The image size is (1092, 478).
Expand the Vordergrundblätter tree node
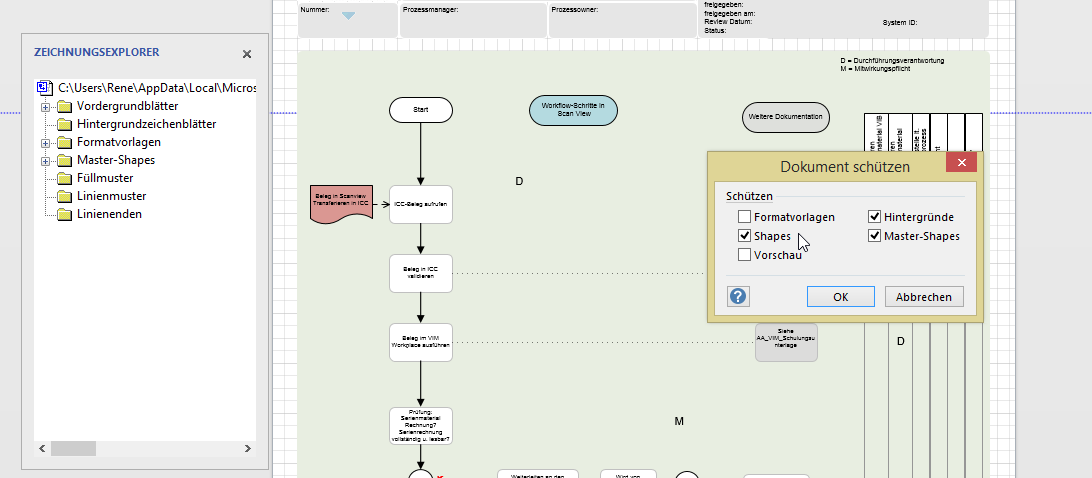pyautogui.click(x=45, y=106)
